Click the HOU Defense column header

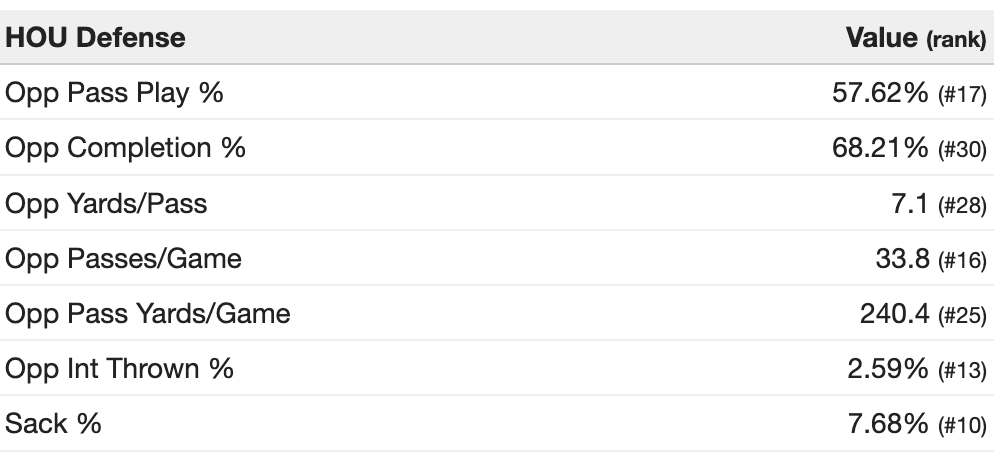coord(95,38)
